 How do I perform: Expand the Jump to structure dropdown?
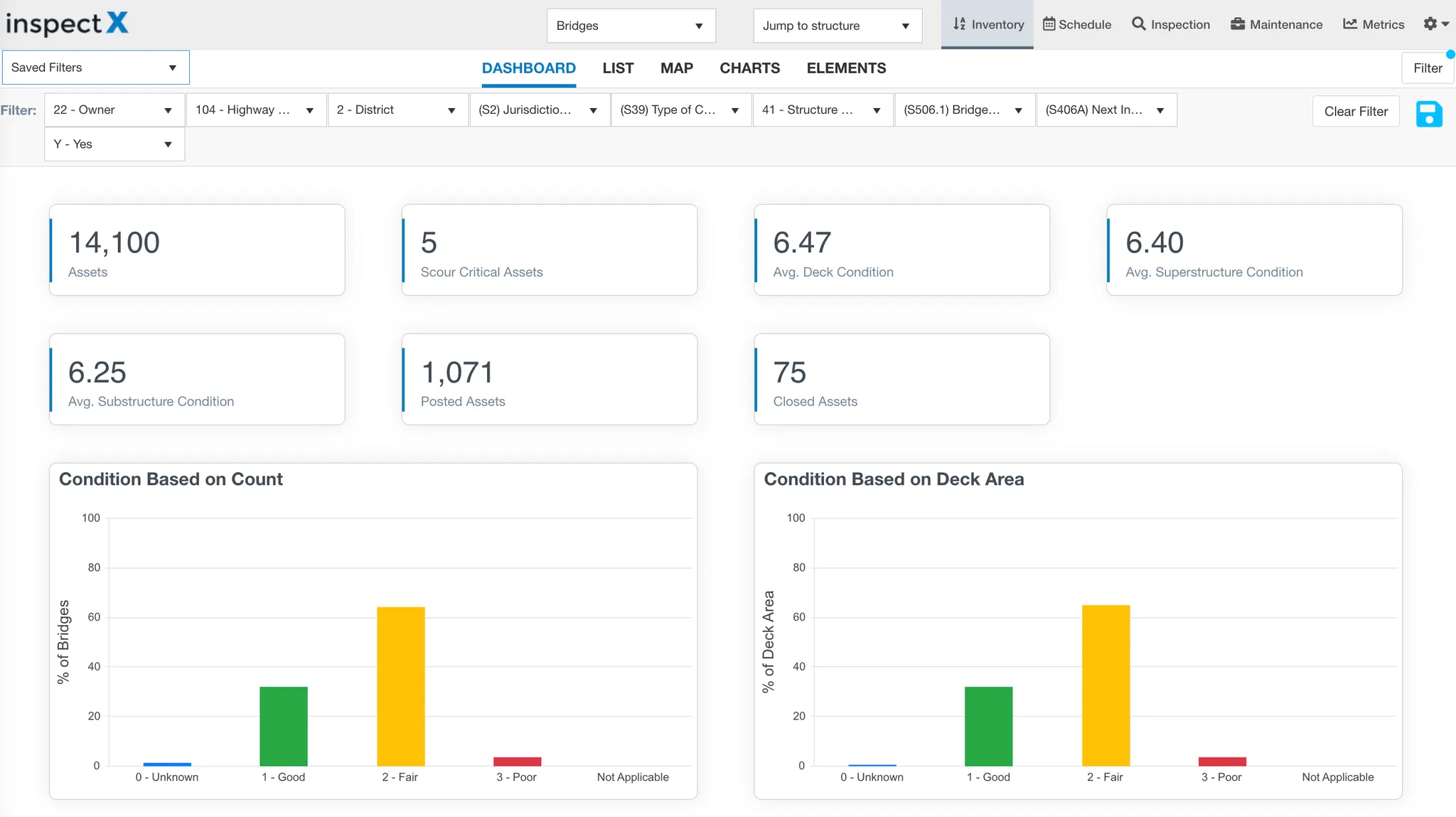pos(837,26)
